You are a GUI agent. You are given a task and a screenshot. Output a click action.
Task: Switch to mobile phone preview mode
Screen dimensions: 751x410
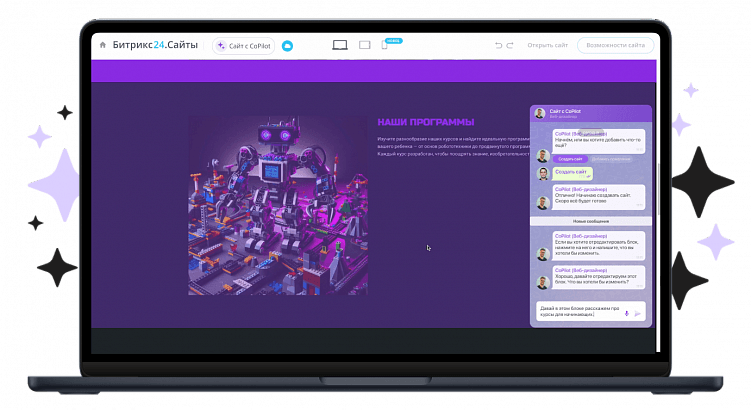[384, 45]
